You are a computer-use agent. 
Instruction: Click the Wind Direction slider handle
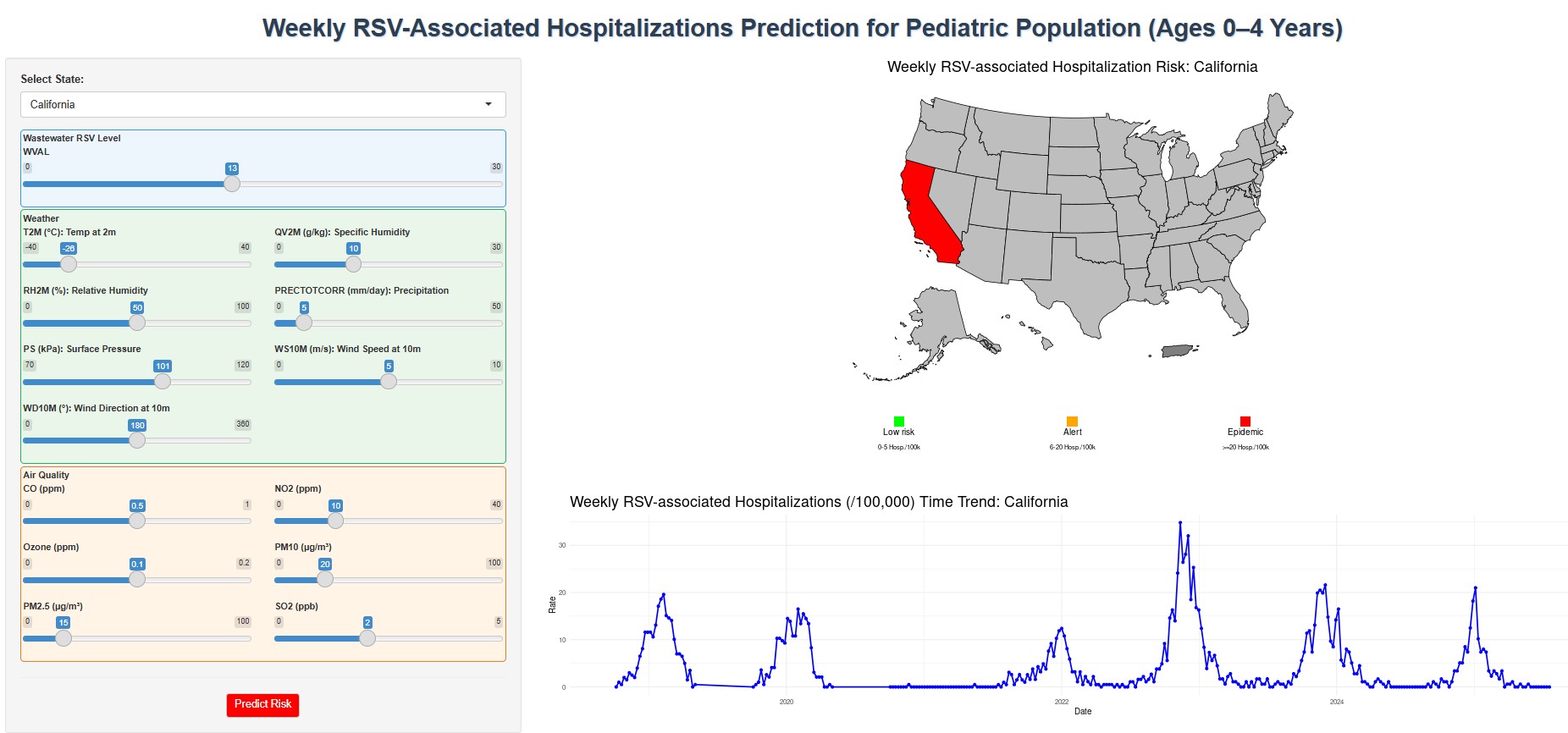tap(137, 440)
